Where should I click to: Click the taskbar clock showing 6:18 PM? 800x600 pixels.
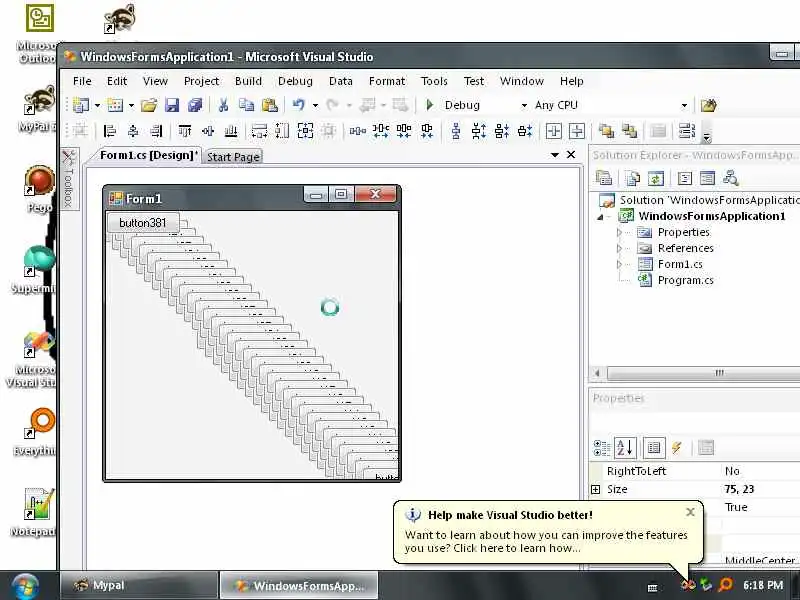tap(763, 585)
